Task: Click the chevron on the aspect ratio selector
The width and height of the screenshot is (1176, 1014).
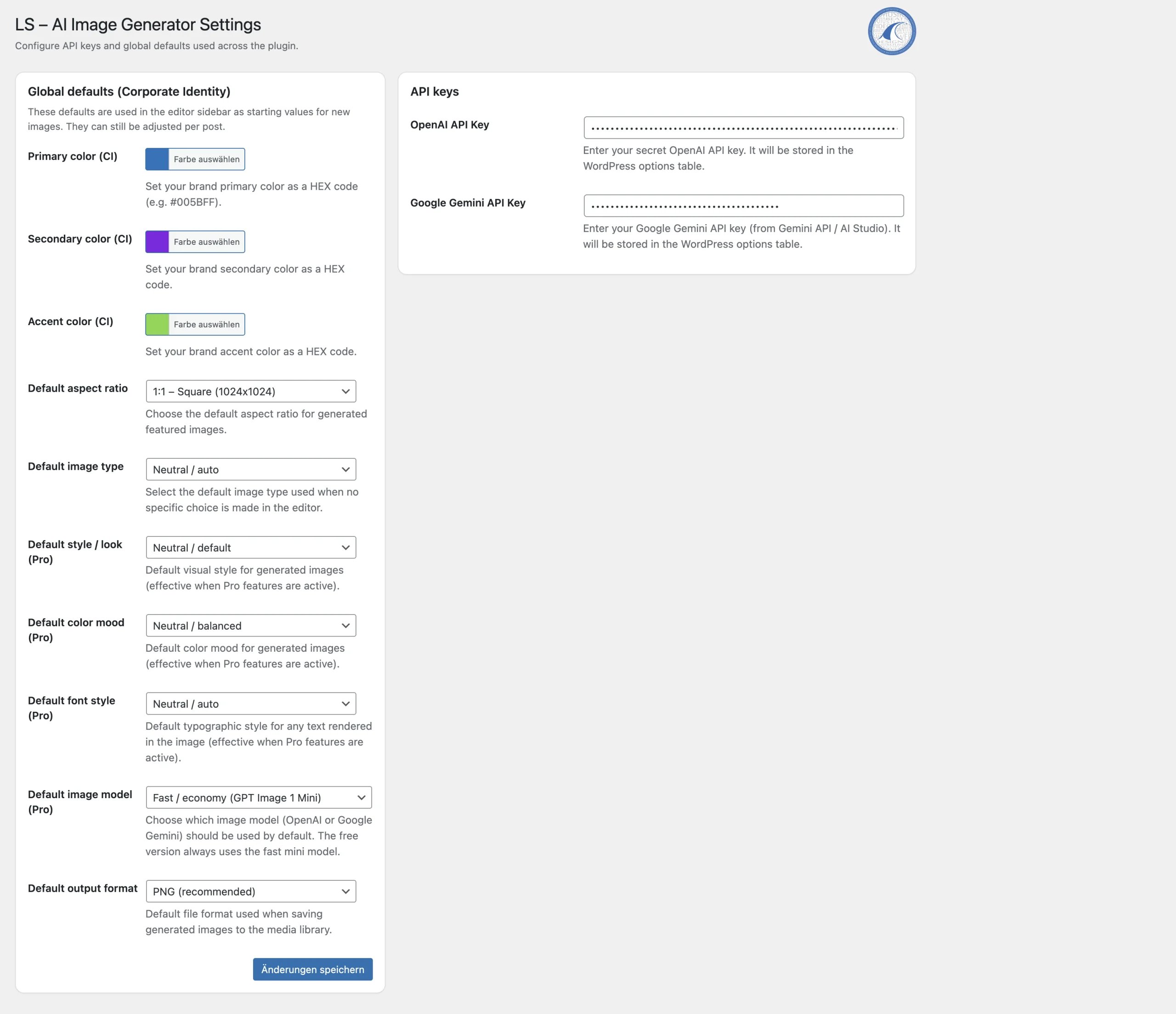Action: (345, 391)
